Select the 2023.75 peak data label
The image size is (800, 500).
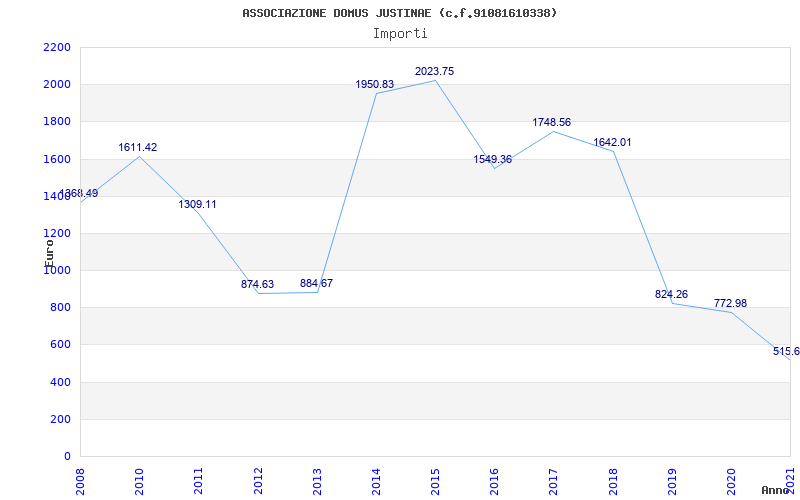(x=434, y=71)
